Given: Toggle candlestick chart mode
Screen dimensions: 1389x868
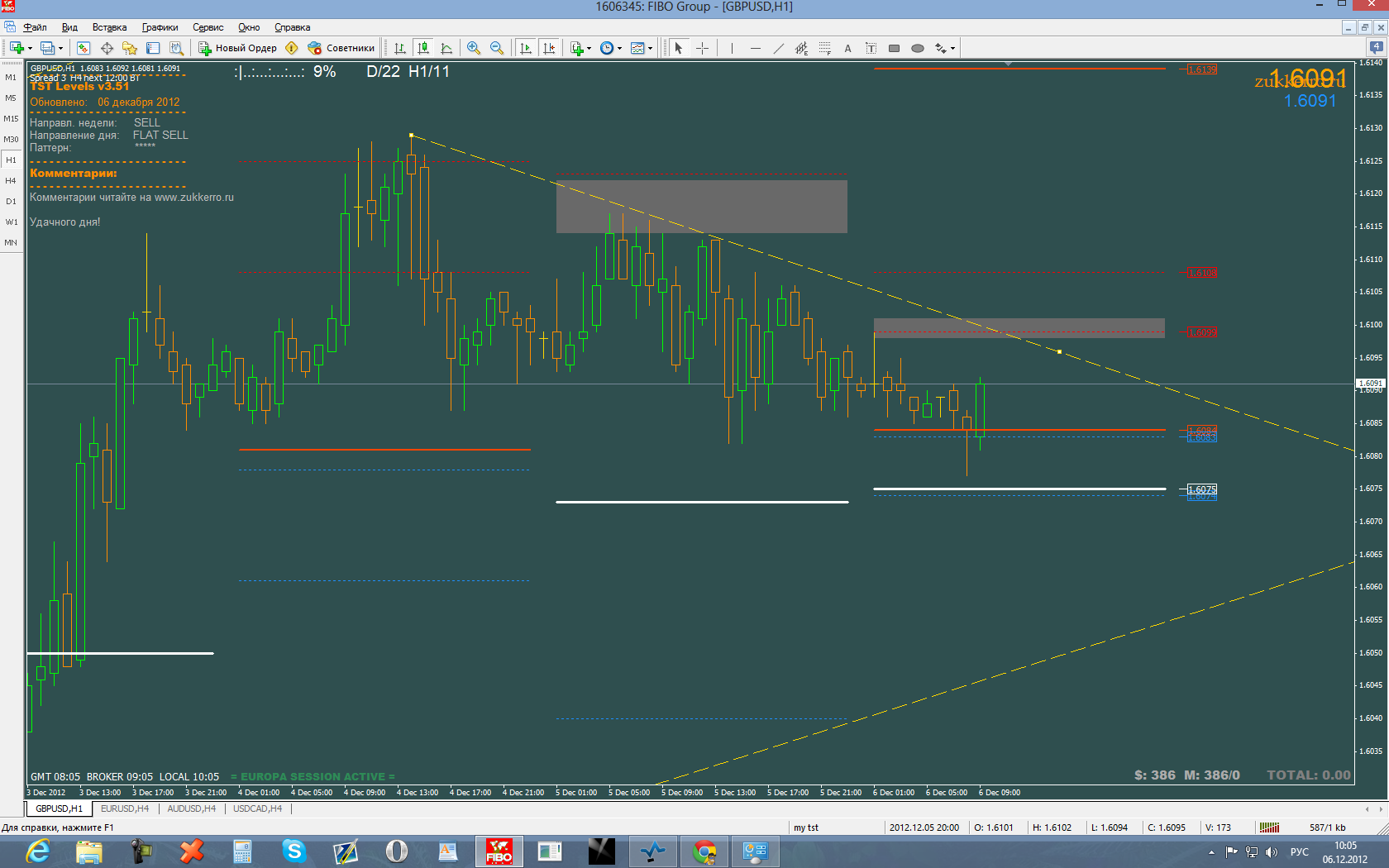Looking at the screenshot, I should (x=423, y=49).
